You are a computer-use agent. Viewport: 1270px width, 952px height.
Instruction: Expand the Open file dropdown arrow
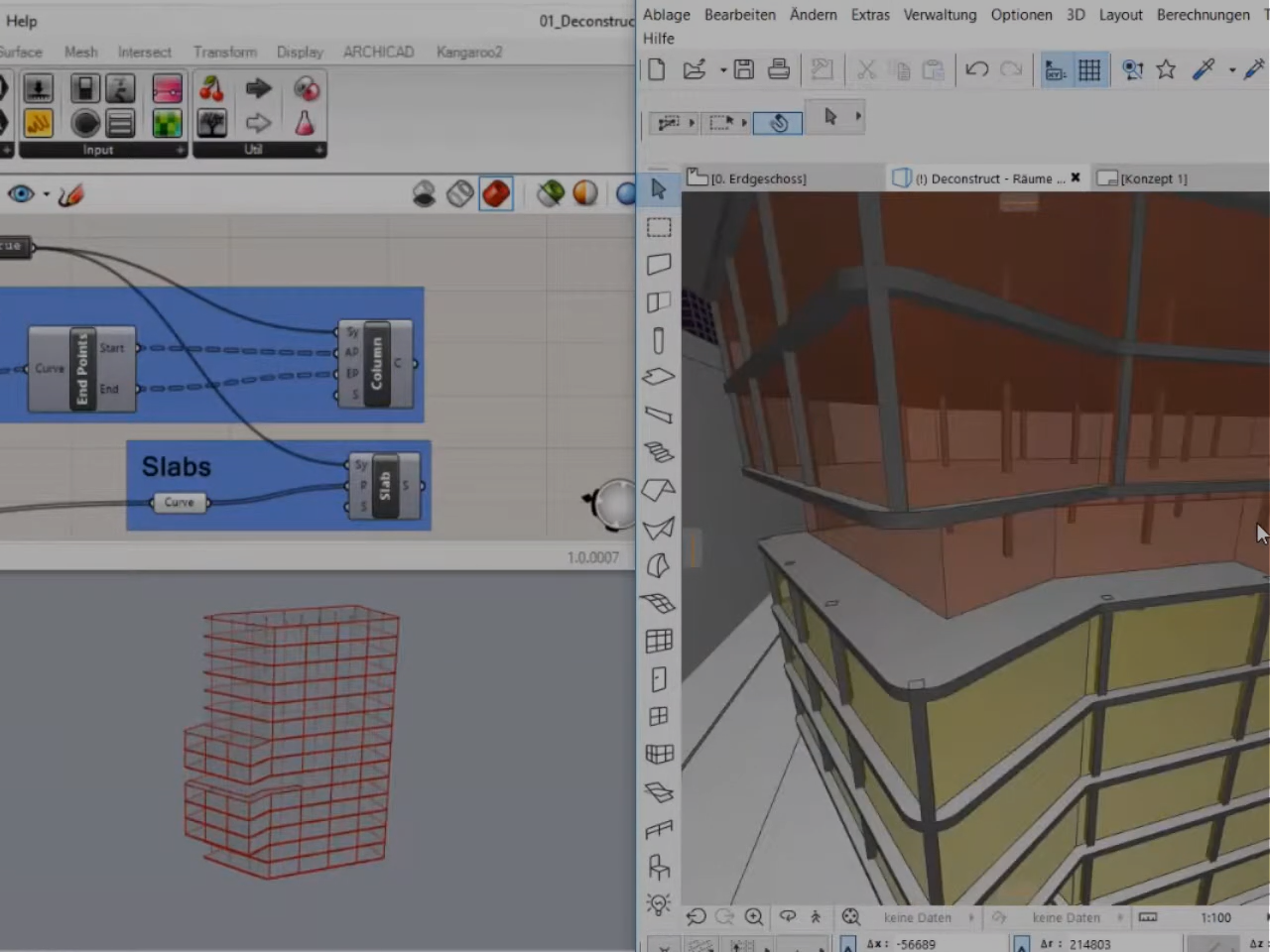[x=723, y=70]
